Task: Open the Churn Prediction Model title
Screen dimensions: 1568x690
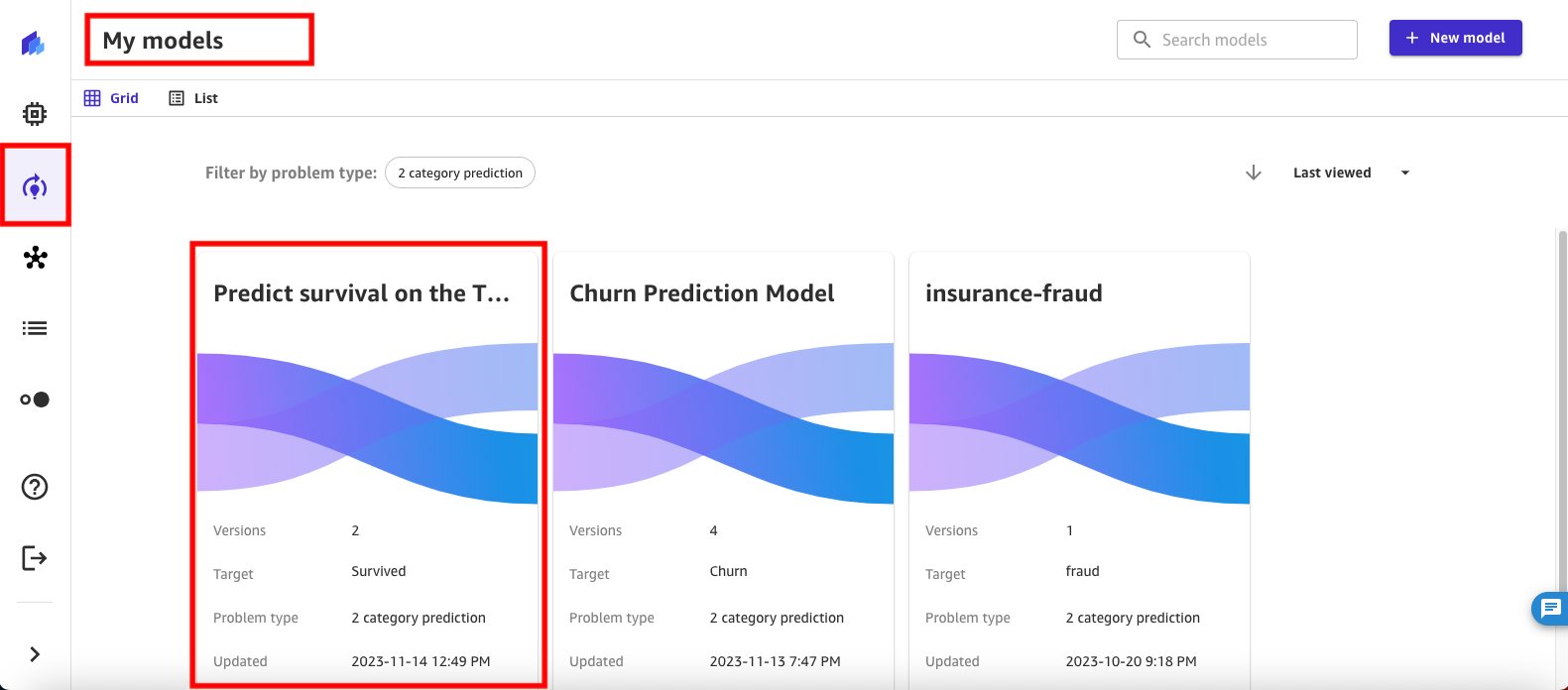Action: click(702, 293)
